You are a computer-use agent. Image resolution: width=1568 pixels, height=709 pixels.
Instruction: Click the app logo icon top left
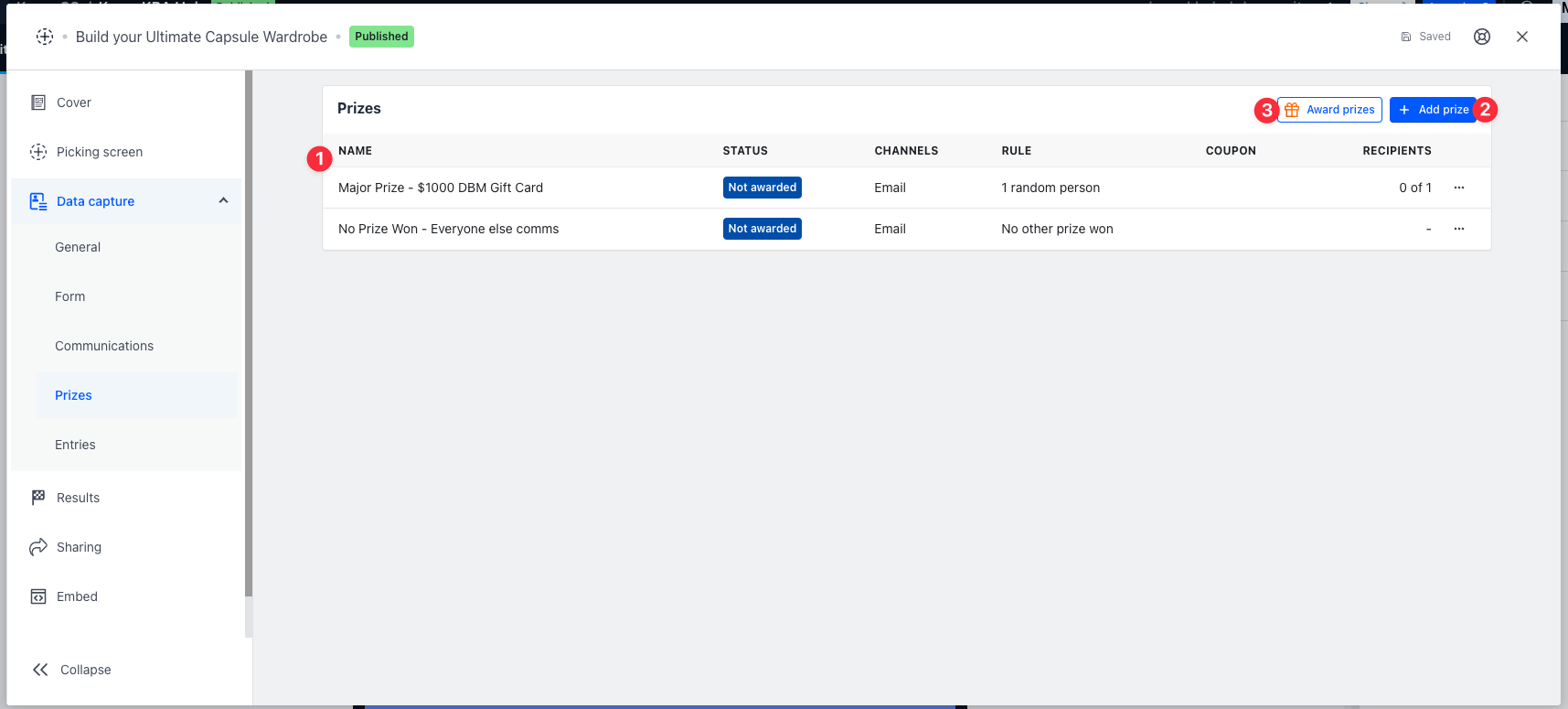(x=45, y=37)
